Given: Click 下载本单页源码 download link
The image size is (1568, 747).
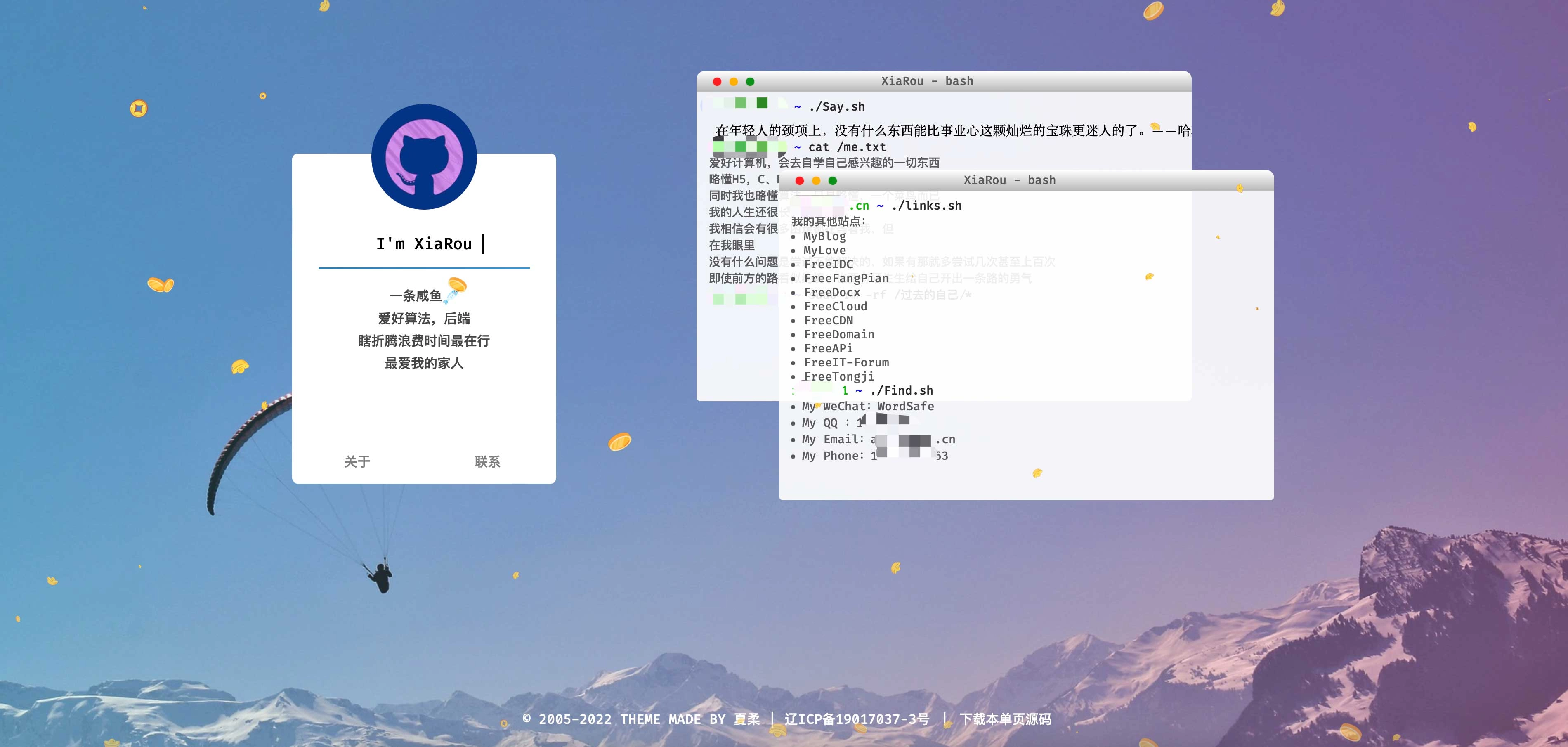Looking at the screenshot, I should click(1006, 719).
